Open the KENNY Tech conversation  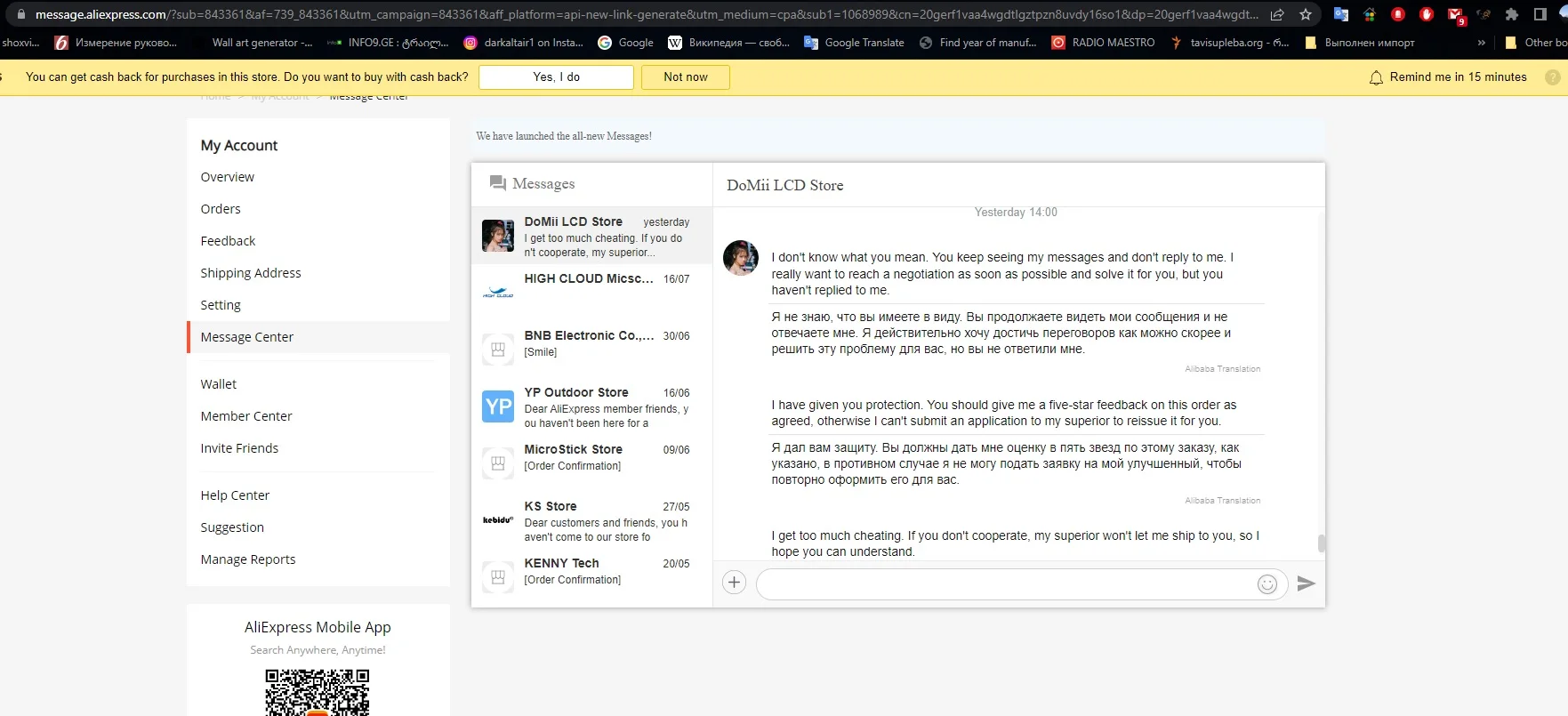(x=592, y=577)
